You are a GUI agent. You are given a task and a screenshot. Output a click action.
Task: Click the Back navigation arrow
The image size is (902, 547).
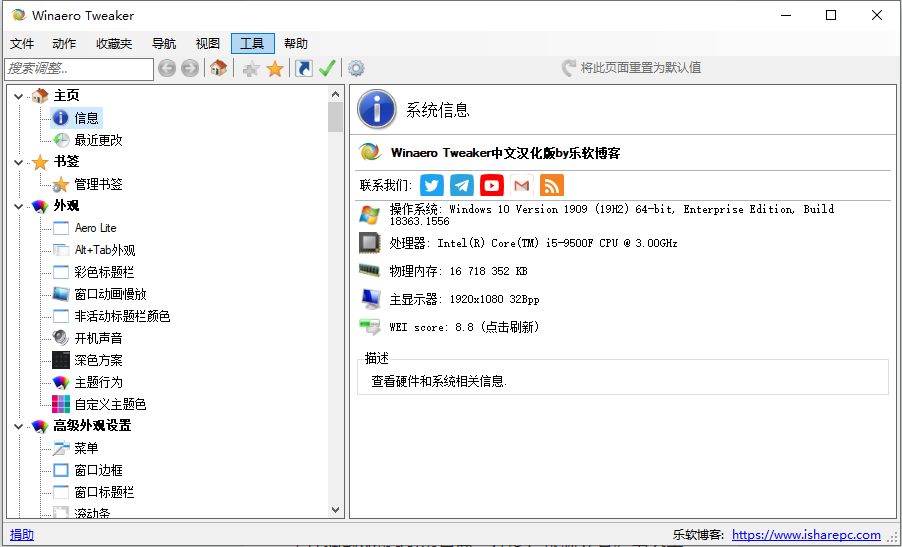167,68
